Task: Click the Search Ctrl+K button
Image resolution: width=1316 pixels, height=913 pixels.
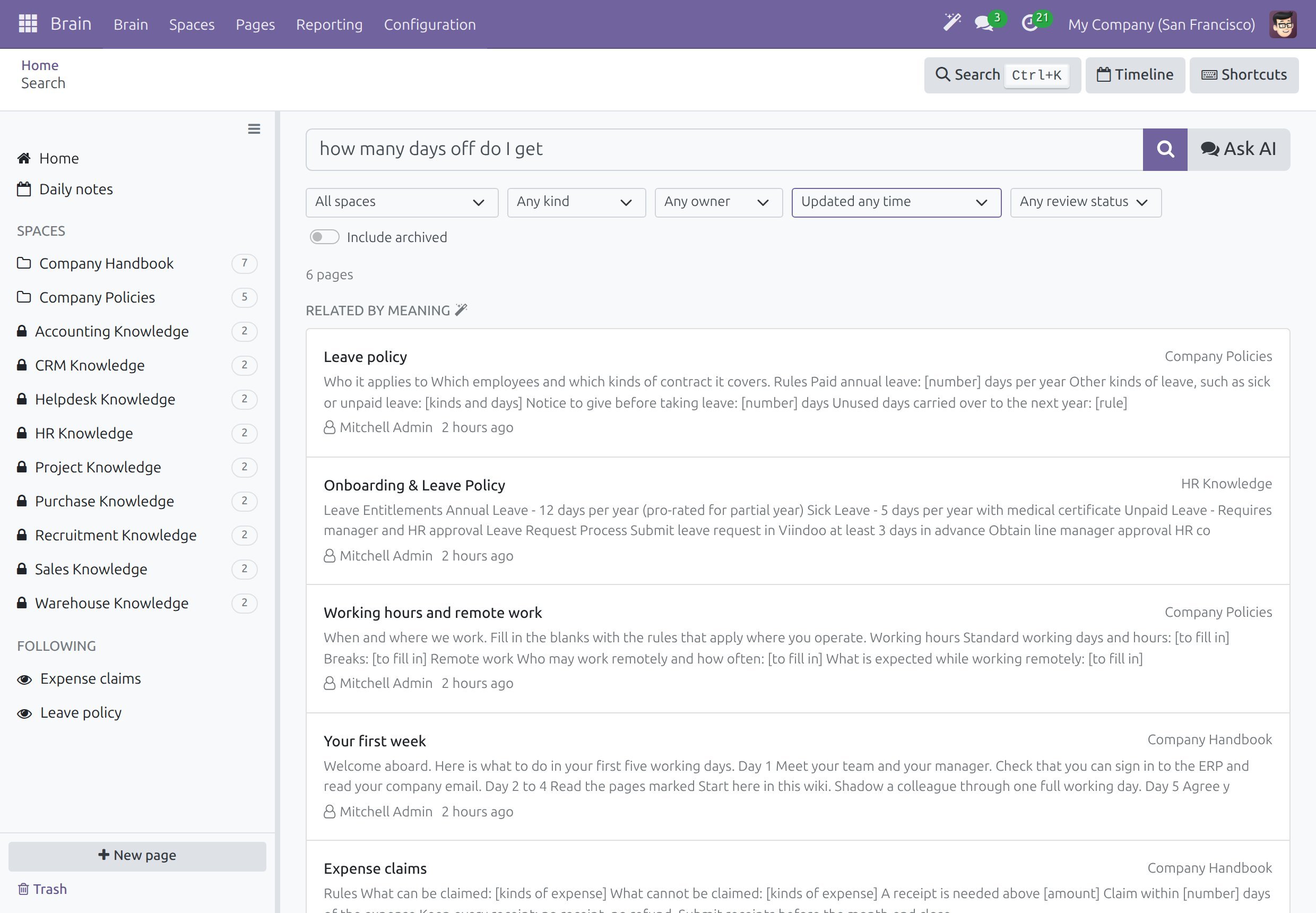Action: click(x=1002, y=75)
